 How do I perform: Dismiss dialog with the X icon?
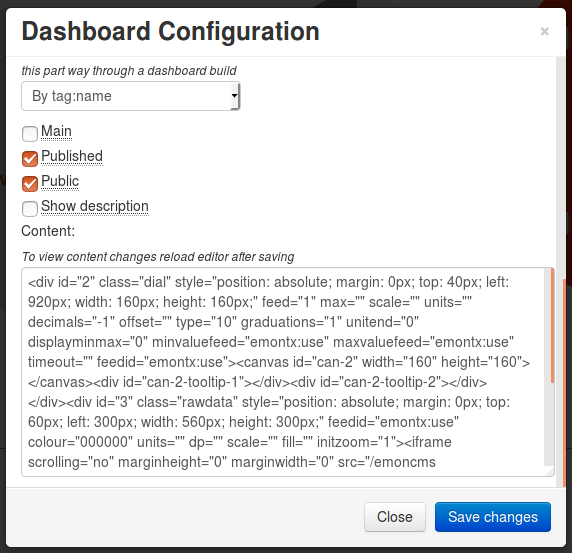[544, 32]
